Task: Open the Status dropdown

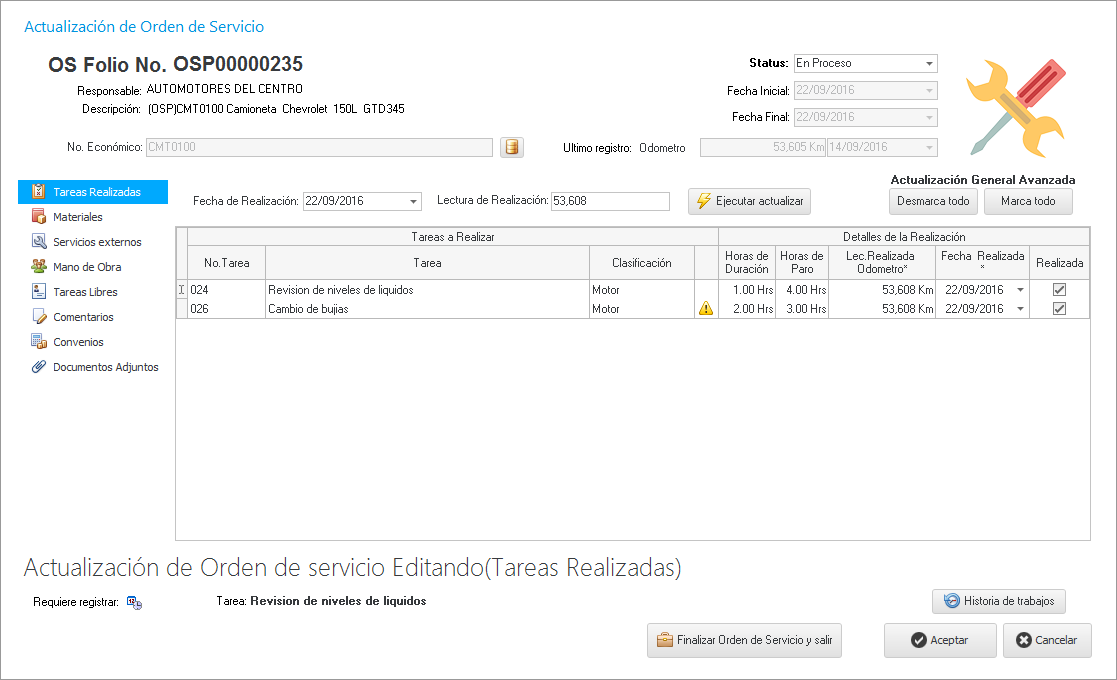Action: point(929,63)
